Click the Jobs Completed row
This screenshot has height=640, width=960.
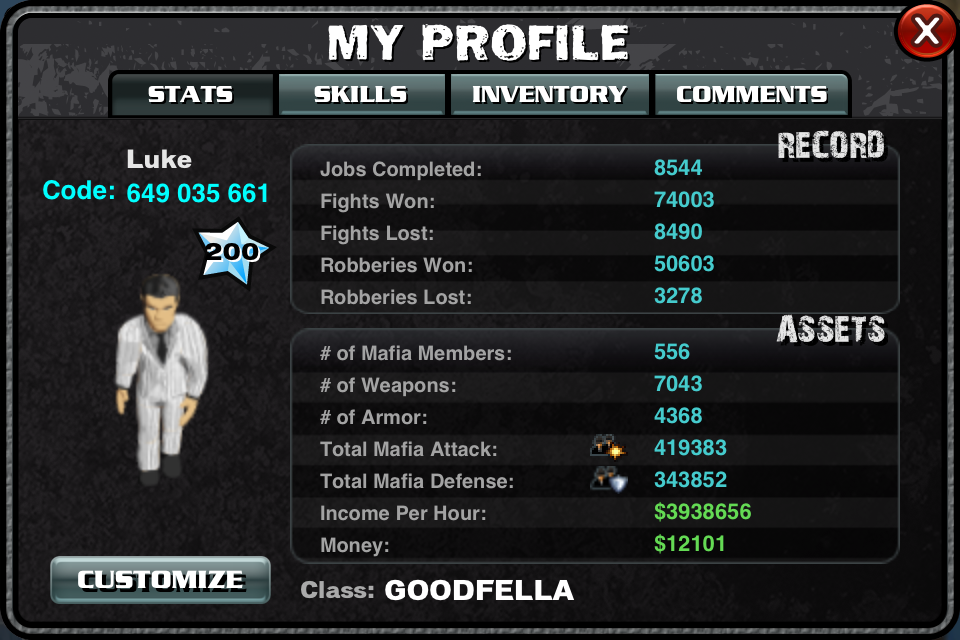click(595, 168)
